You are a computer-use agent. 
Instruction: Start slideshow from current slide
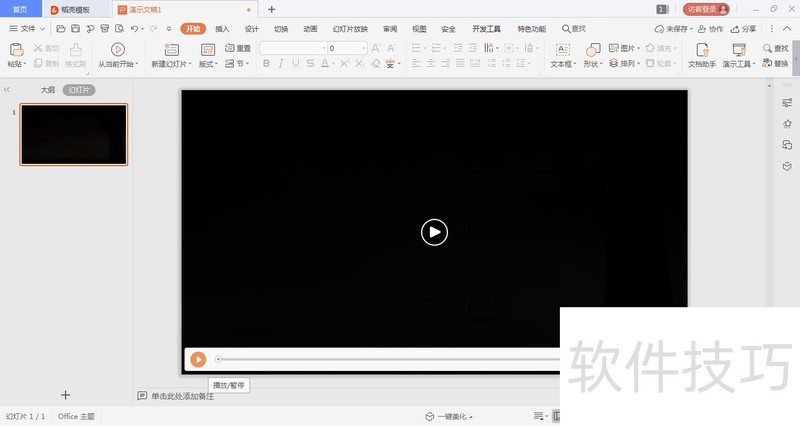(118, 49)
